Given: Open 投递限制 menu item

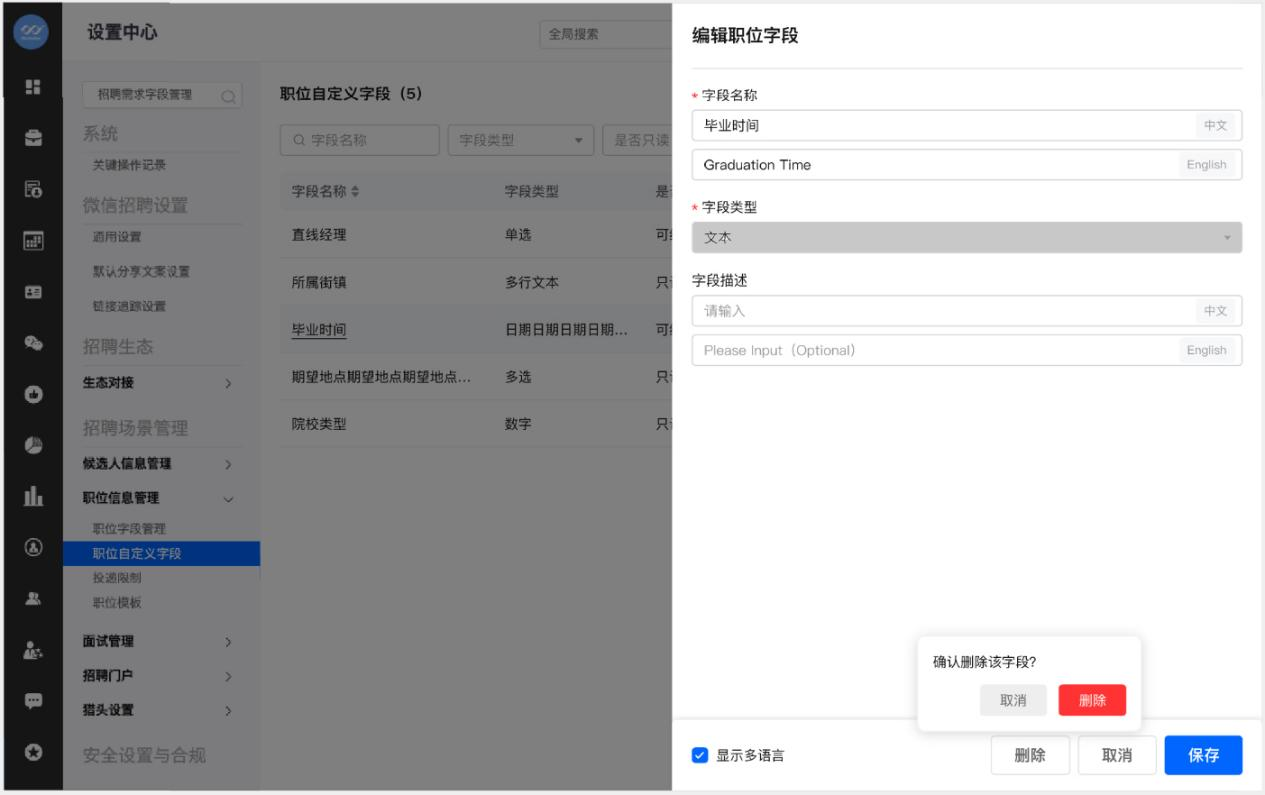Looking at the screenshot, I should click(117, 578).
